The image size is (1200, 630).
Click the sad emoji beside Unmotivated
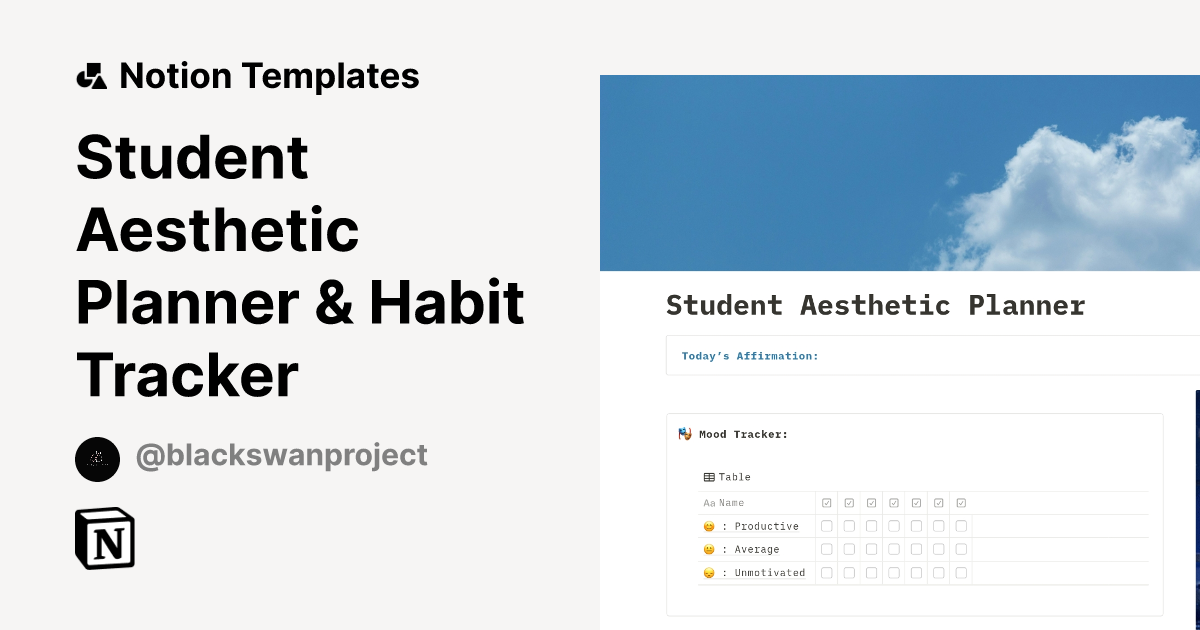coord(710,573)
